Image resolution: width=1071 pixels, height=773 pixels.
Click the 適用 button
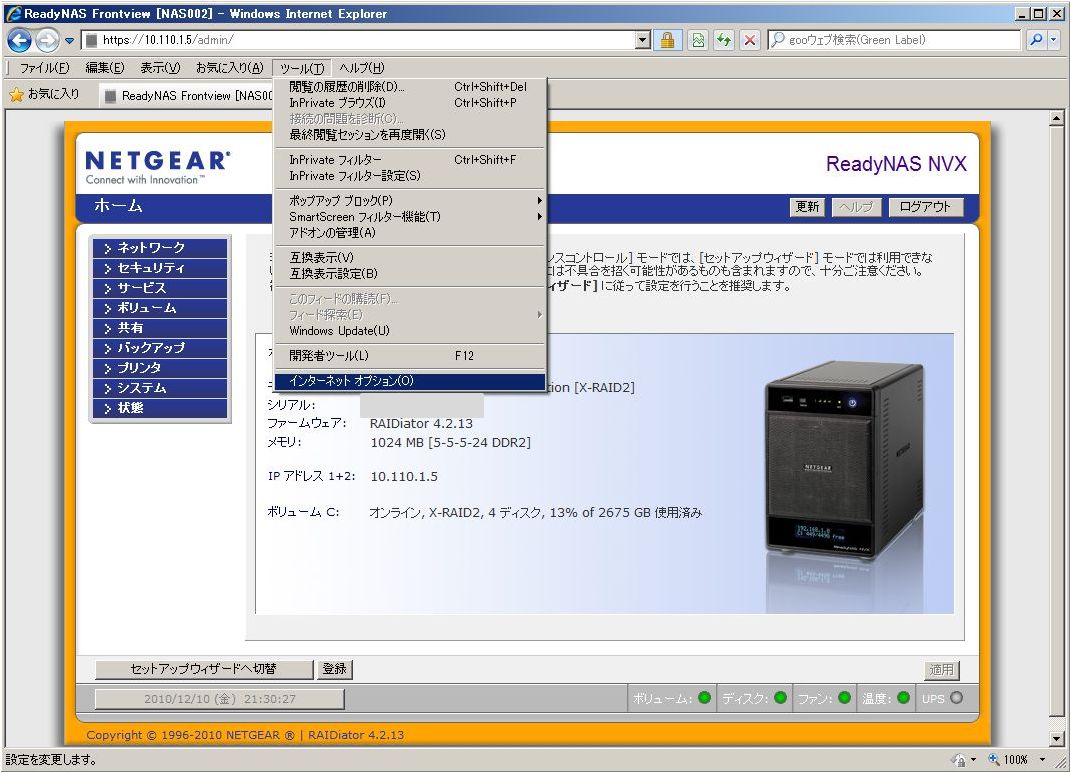tap(941, 670)
